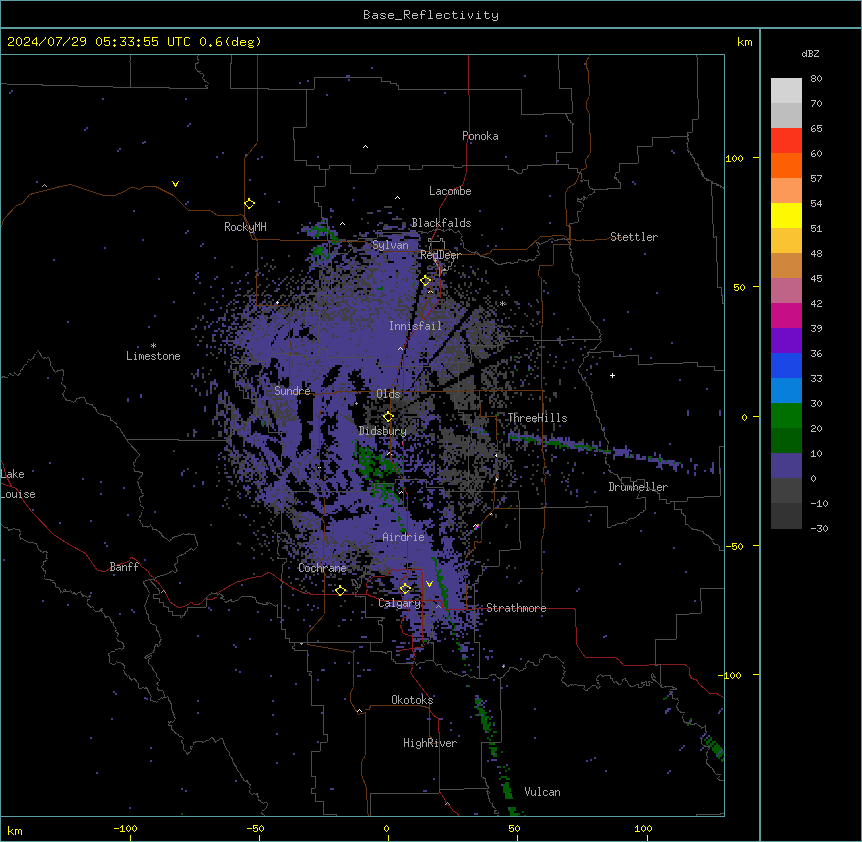Image resolution: width=862 pixels, height=842 pixels.
Task: Click the HighRiver label
Action: pyautogui.click(x=430, y=743)
